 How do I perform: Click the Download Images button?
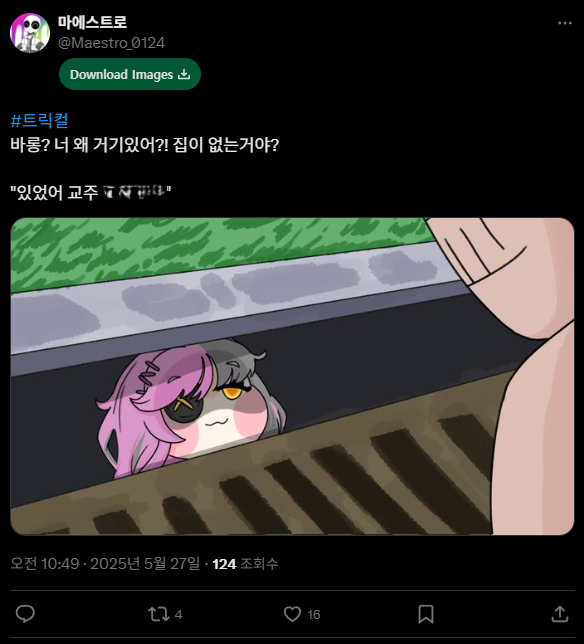(x=130, y=74)
